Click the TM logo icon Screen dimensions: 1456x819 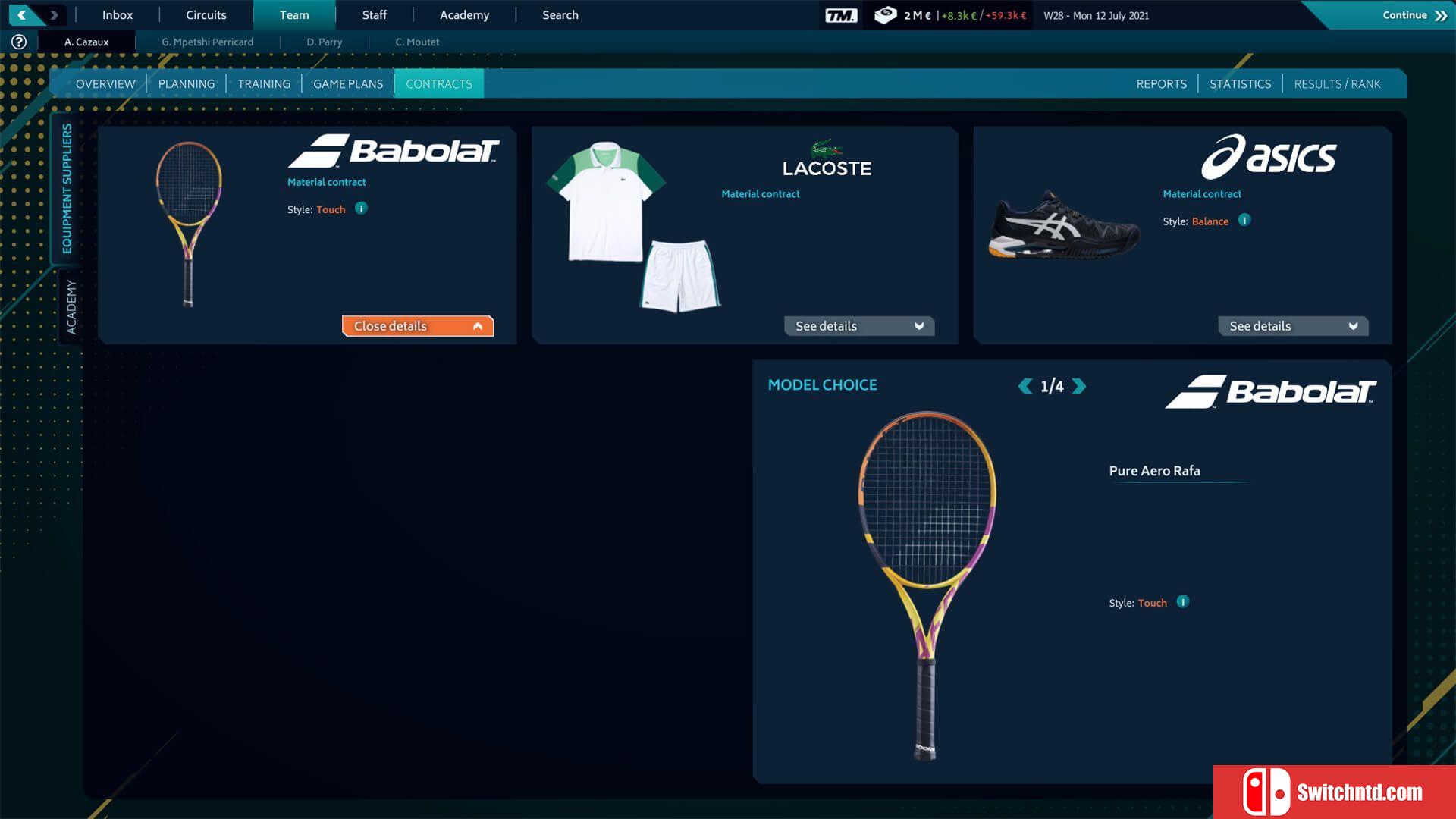840,15
